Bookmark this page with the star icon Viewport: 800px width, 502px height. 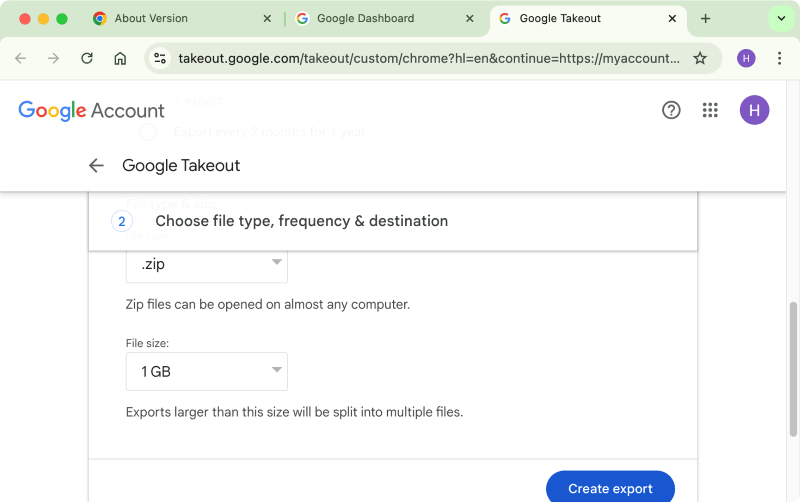pyautogui.click(x=700, y=58)
